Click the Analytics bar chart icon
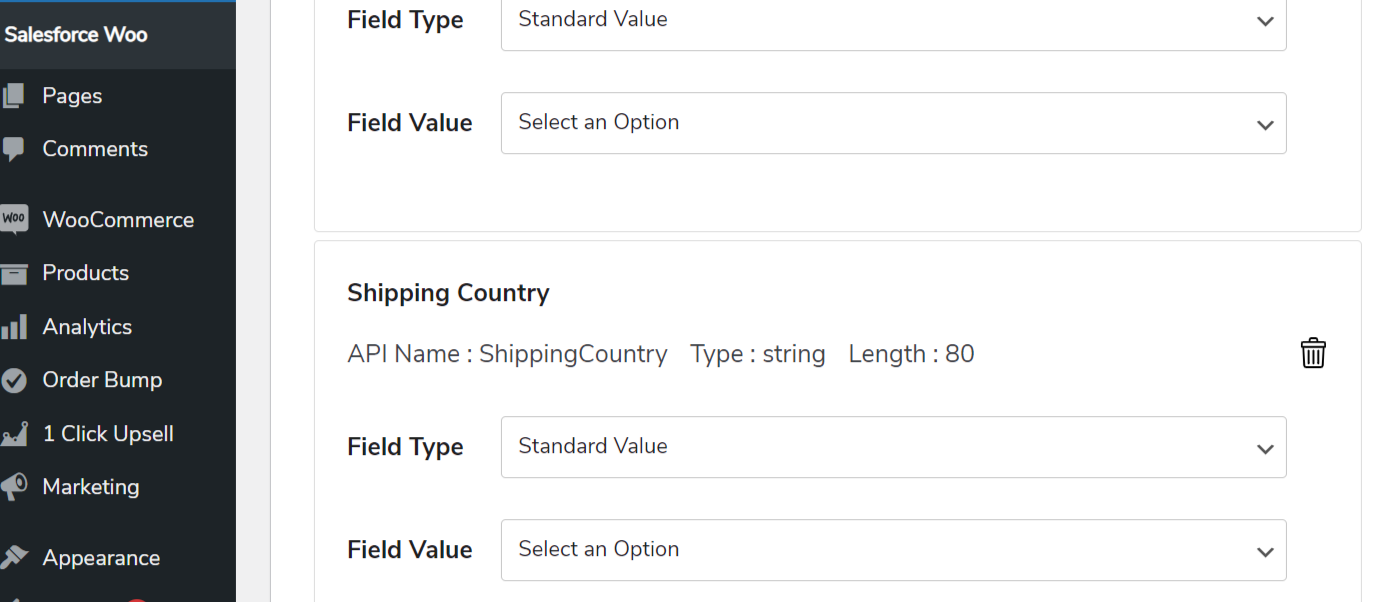This screenshot has height=602, width=1399. click(13, 327)
